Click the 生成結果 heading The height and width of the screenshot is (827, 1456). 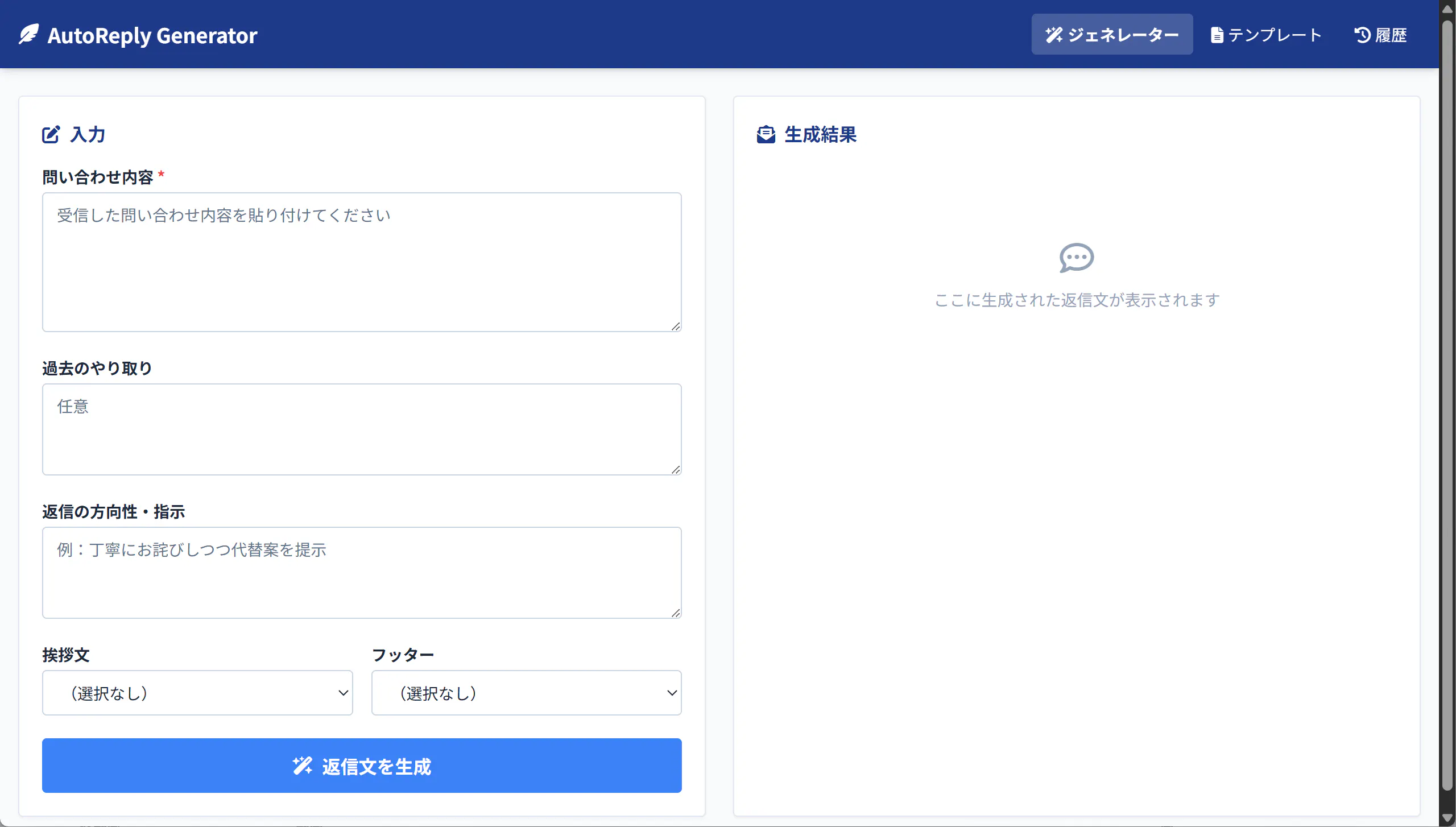click(820, 134)
